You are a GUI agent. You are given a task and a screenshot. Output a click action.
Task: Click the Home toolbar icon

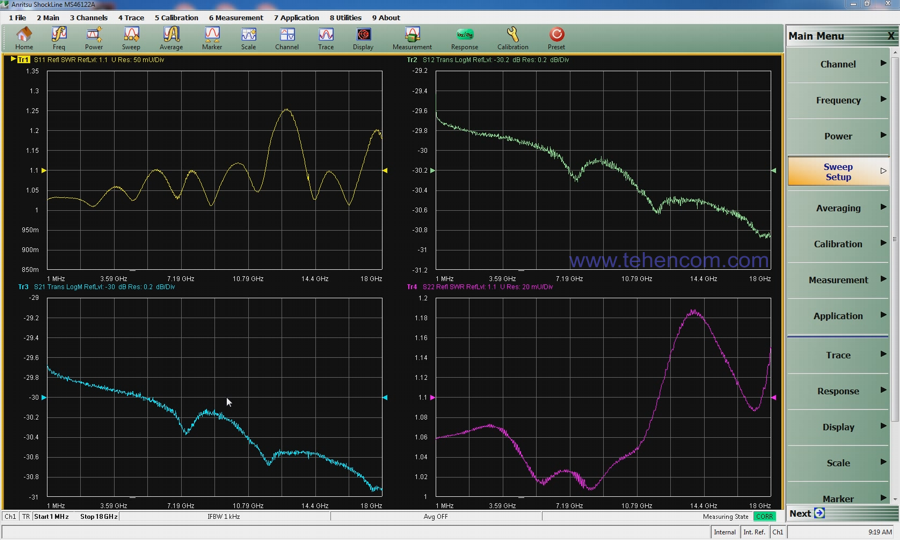24,38
